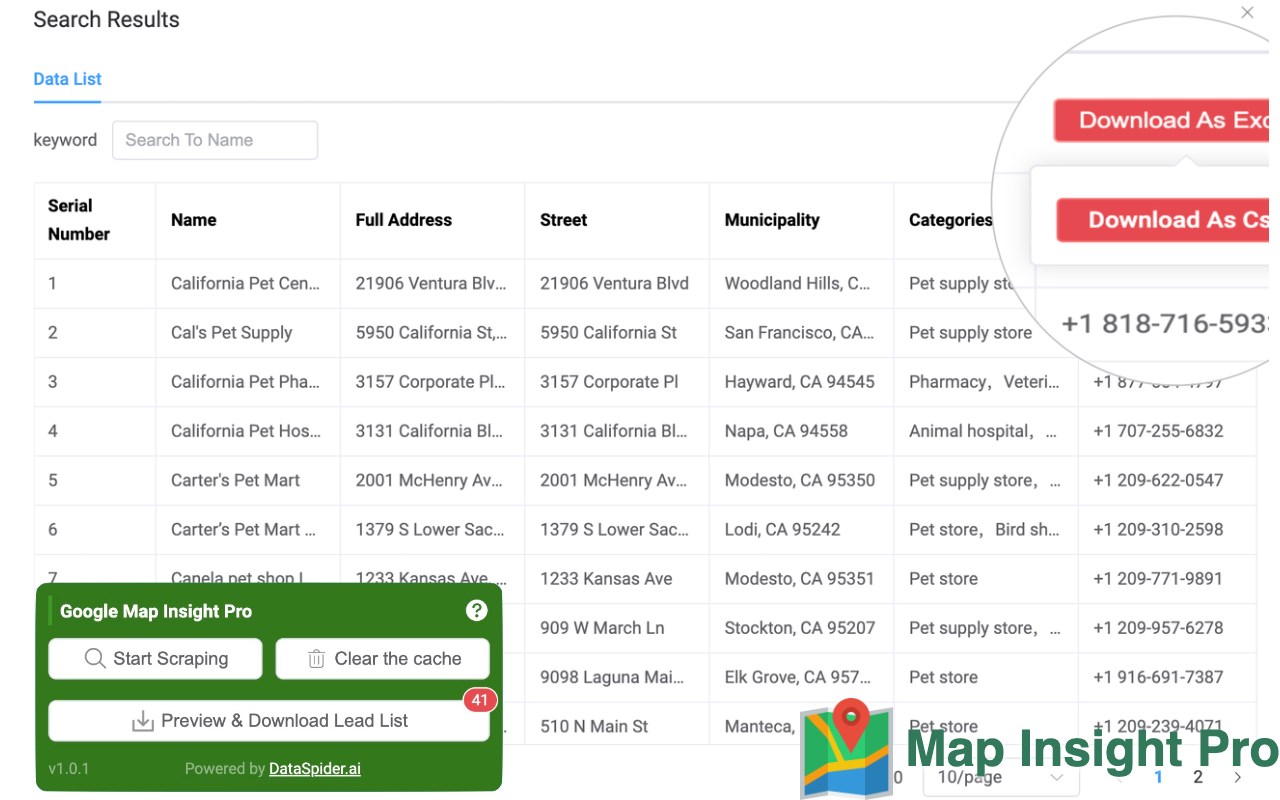Click Download As Csv button
Viewport: 1280px width, 800px height.
click(1166, 220)
